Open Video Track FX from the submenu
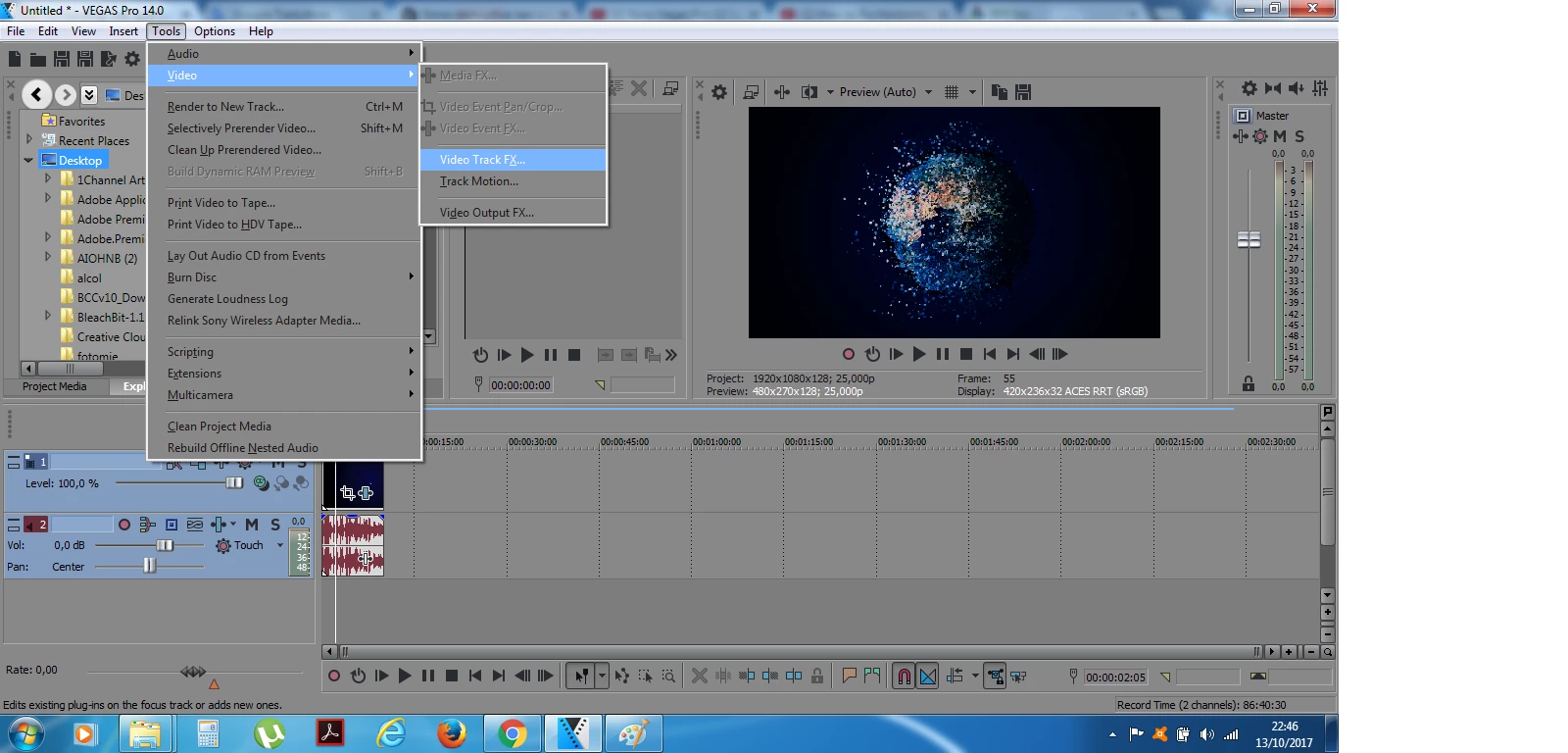 click(x=514, y=160)
